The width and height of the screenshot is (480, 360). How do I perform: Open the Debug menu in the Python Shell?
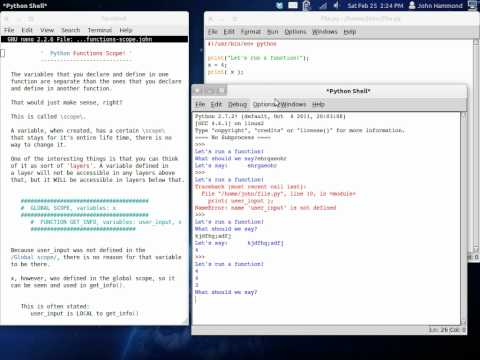coord(237,104)
